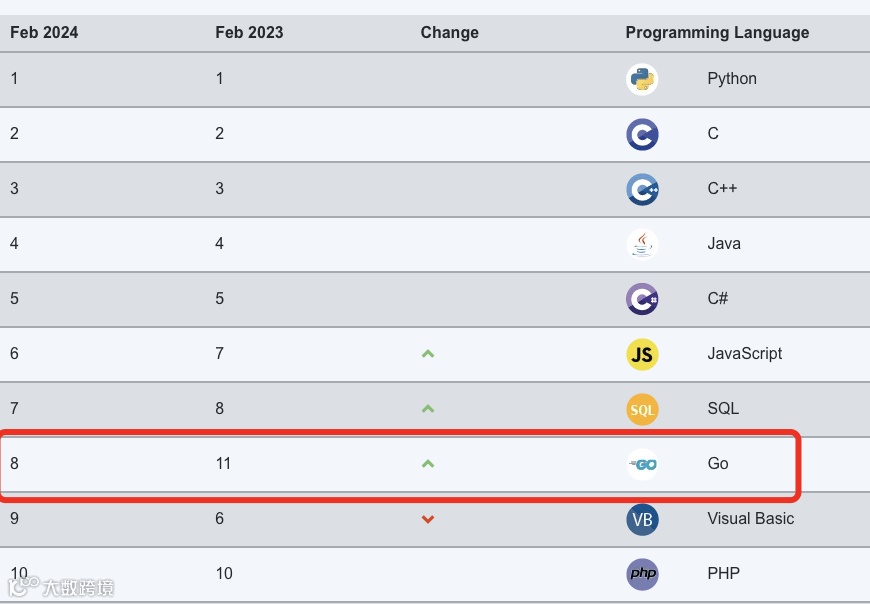This screenshot has width=870, height=604.
Task: Click the Visual Basic language name
Action: (750, 519)
